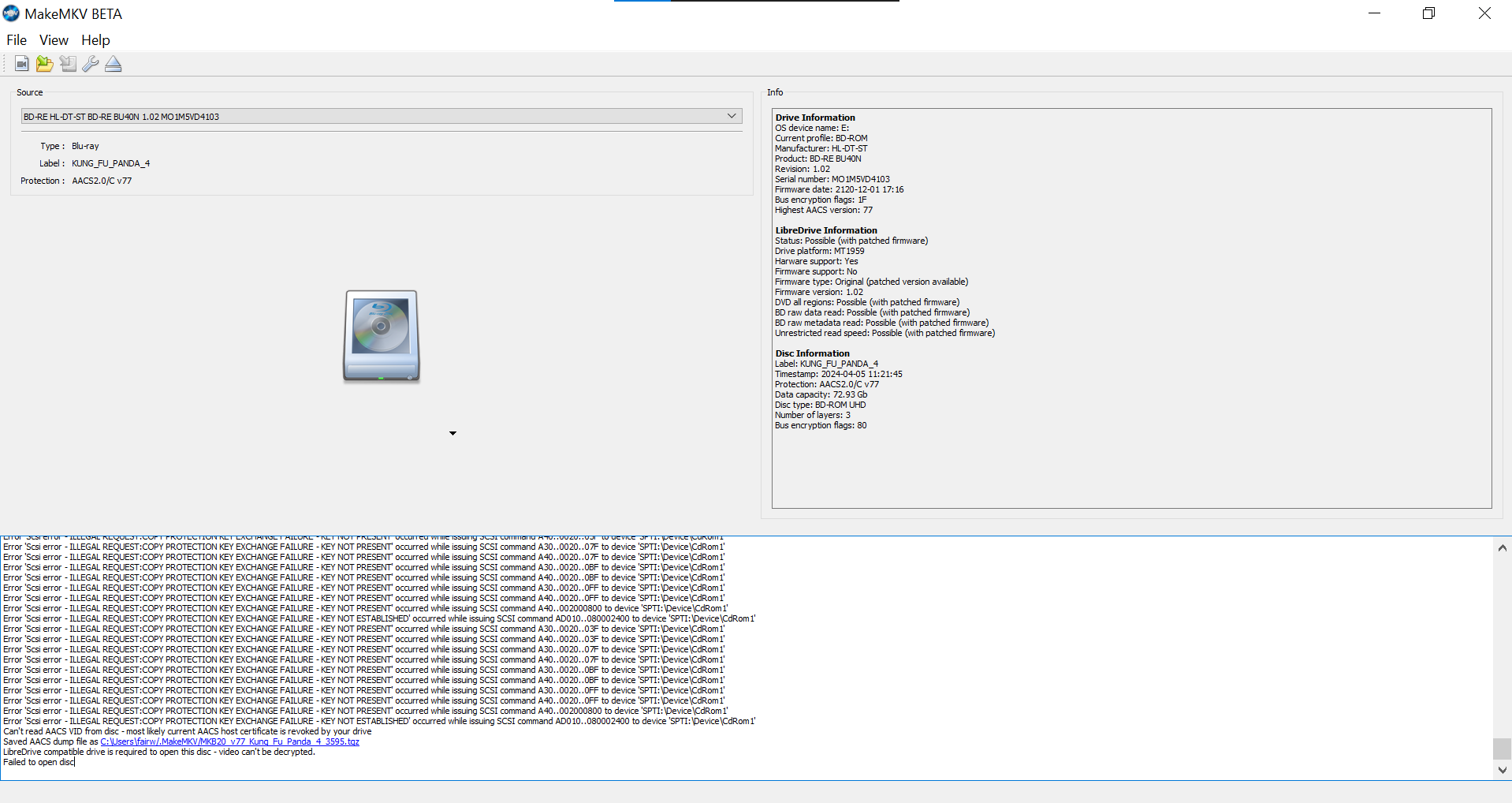The height and width of the screenshot is (803, 1512).
Task: Minimize the MakeMKV window
Action: 1374,13
